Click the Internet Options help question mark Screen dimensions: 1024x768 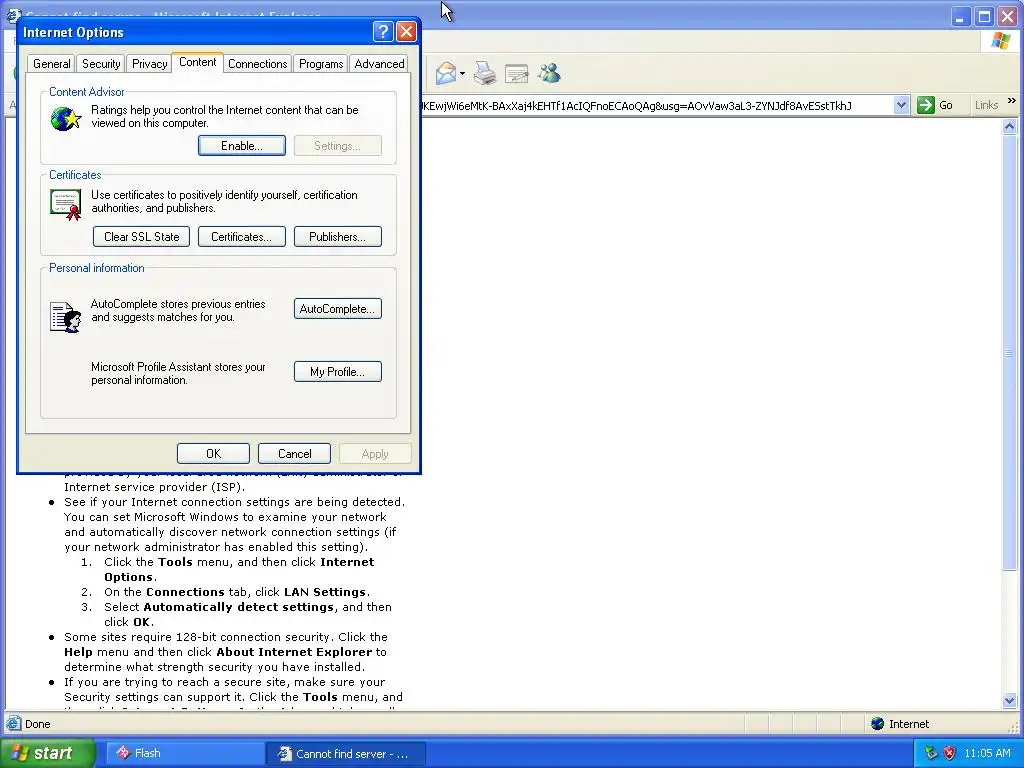click(x=383, y=31)
